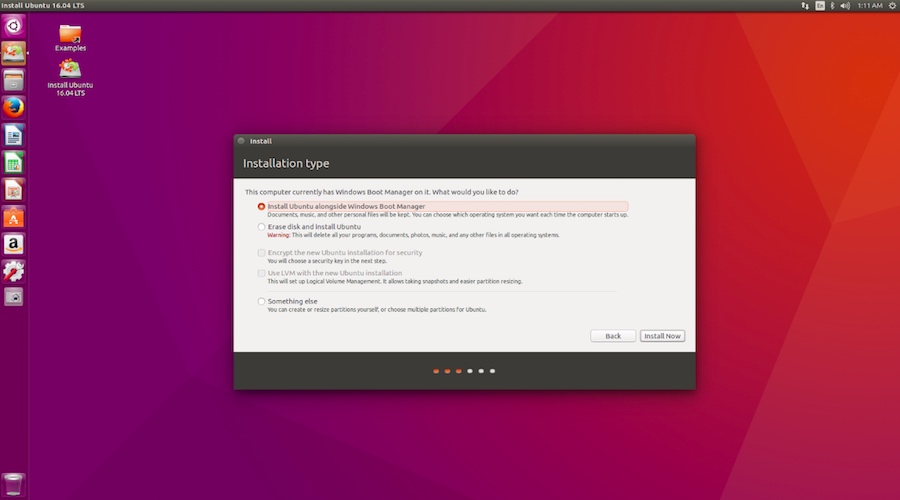Click the Installation type heading

(x=286, y=164)
